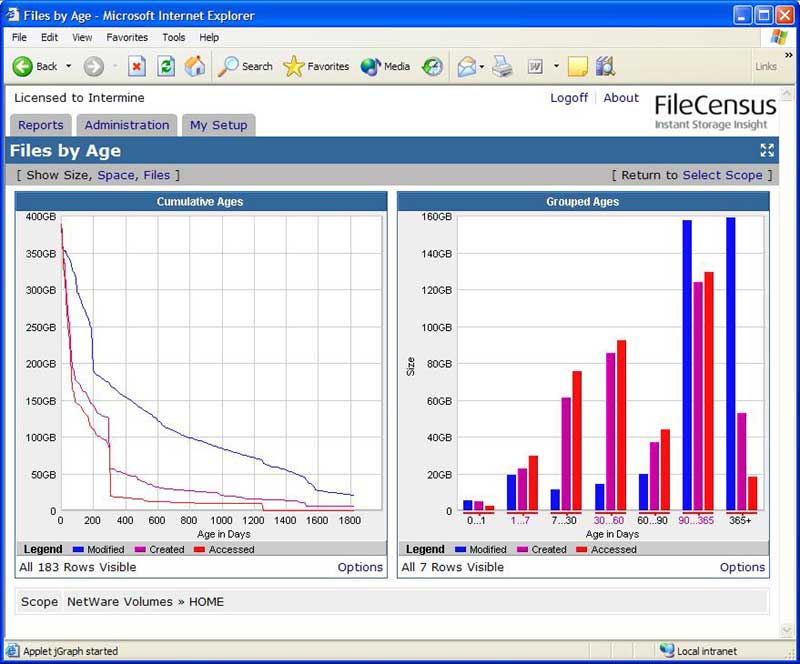Expand report with the full-screen icon
Viewport: 800px width, 664px height.
coord(767,150)
